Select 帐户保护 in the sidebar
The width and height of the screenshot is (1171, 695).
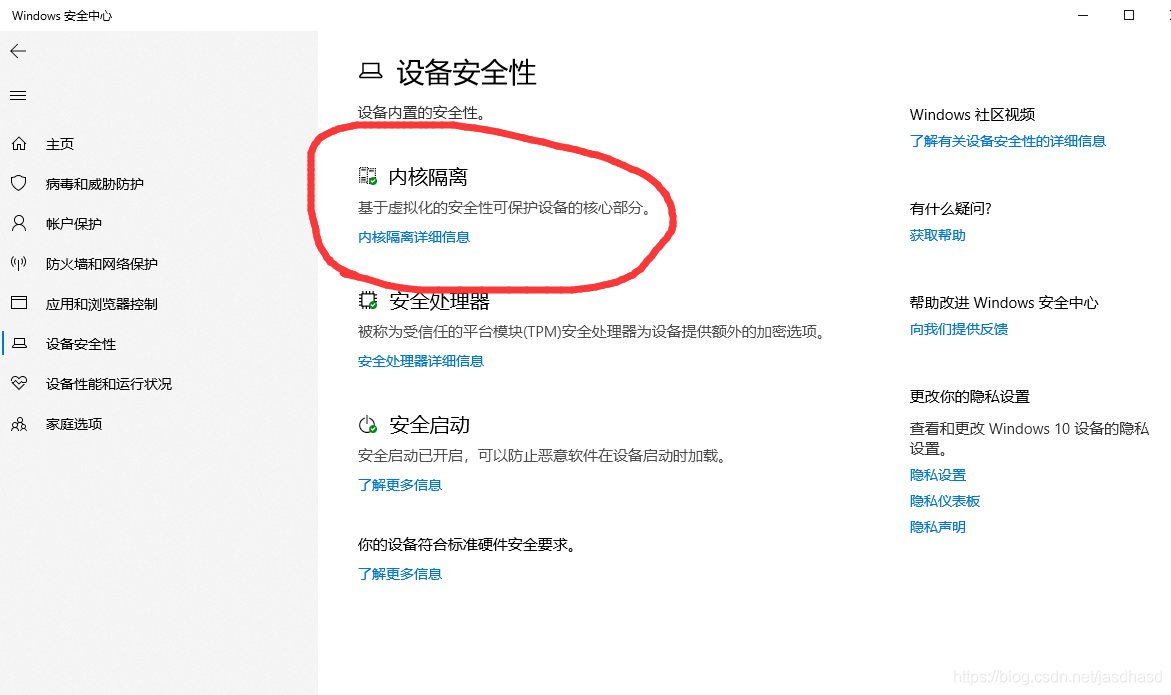click(74, 224)
